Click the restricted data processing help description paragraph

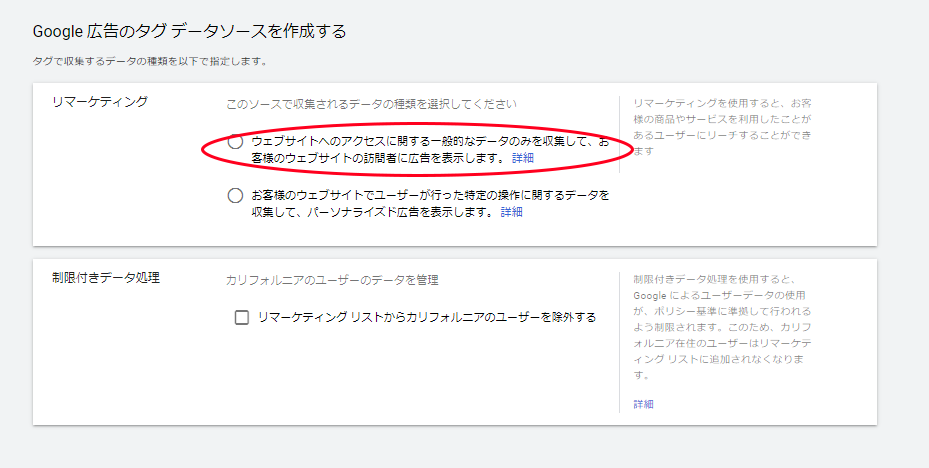click(722, 327)
